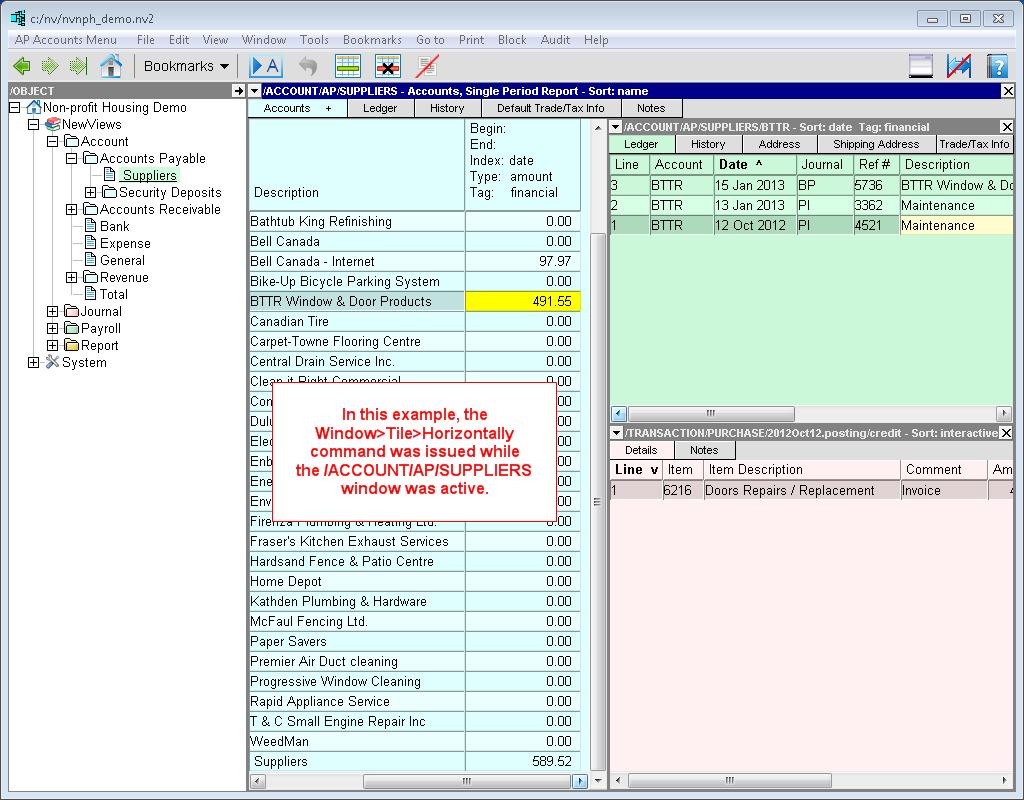Select the Bank account in tree
Viewport: 1024px width, 800px height.
(x=114, y=227)
